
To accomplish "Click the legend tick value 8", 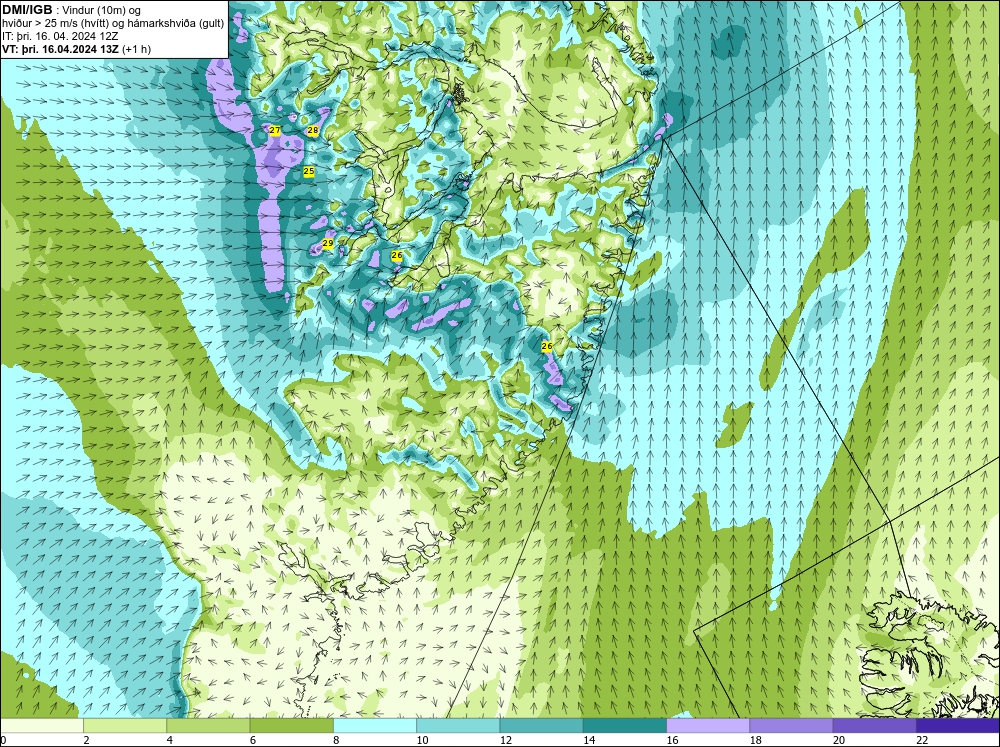I will [x=336, y=740].
